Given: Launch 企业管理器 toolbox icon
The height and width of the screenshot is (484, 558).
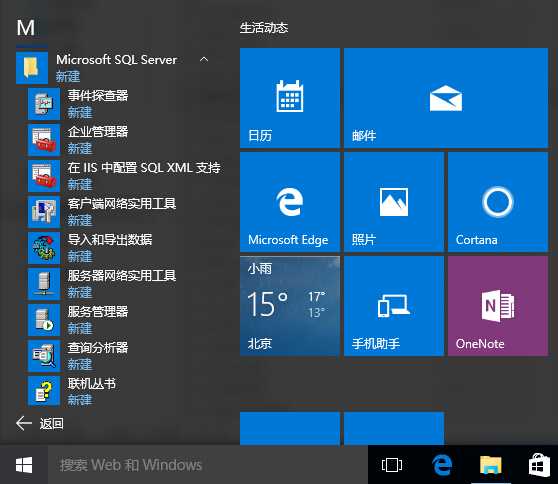Looking at the screenshot, I should pos(44,140).
